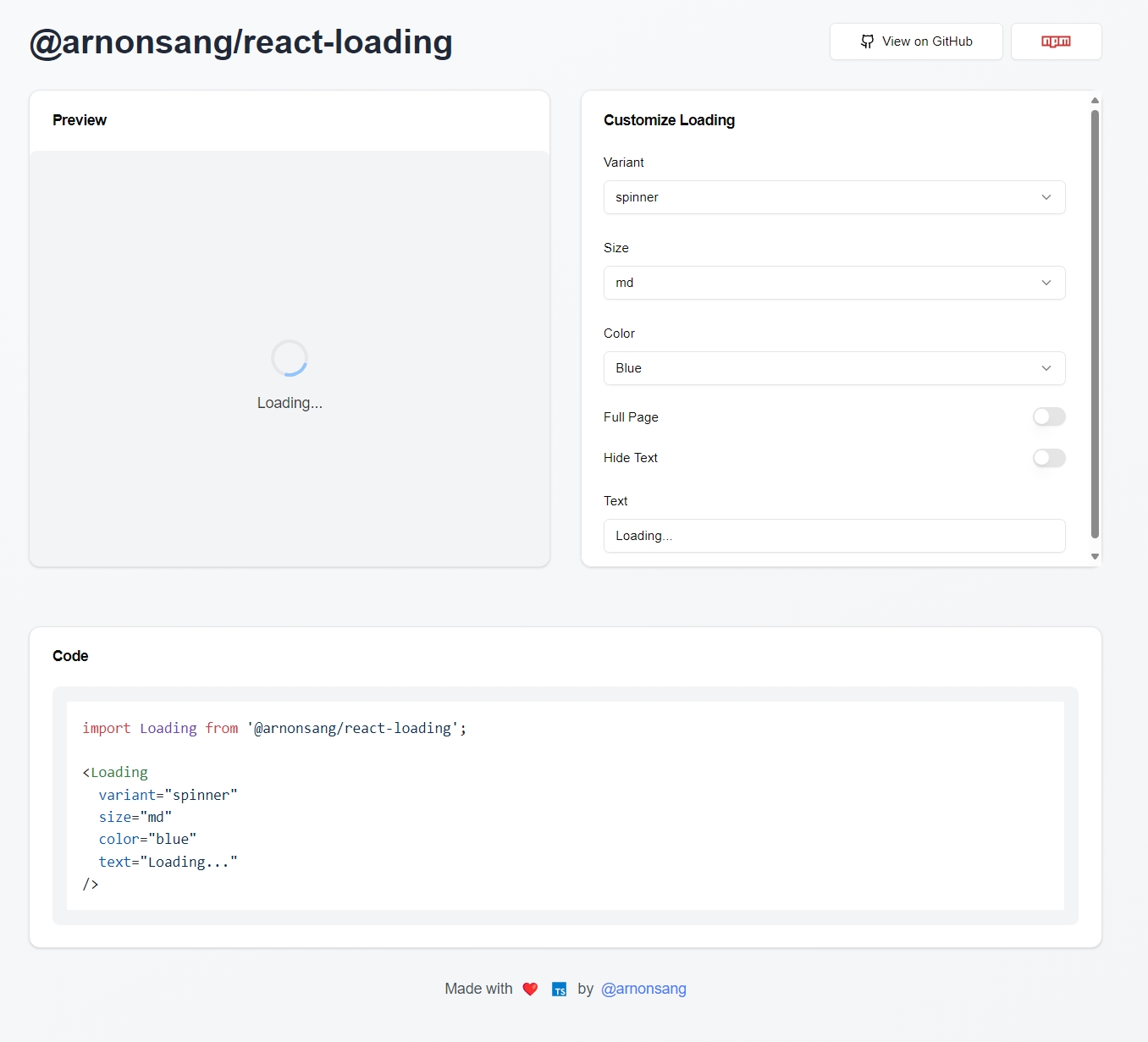
Task: Open the npm package logo button
Action: click(x=1056, y=41)
